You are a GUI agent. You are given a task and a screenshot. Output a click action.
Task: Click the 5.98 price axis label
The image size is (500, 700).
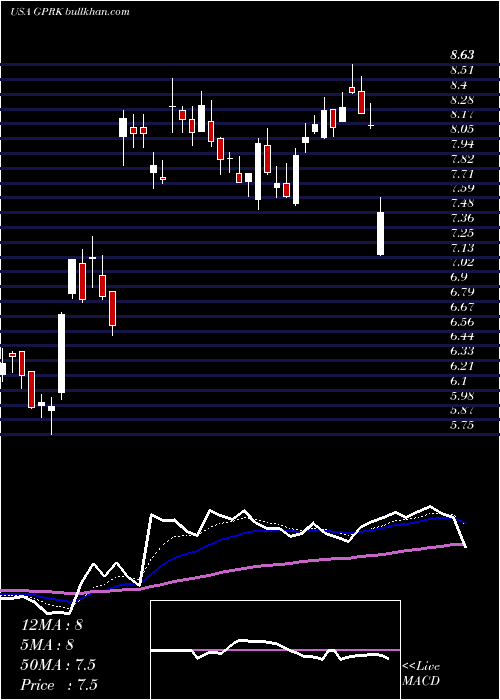tap(462, 395)
